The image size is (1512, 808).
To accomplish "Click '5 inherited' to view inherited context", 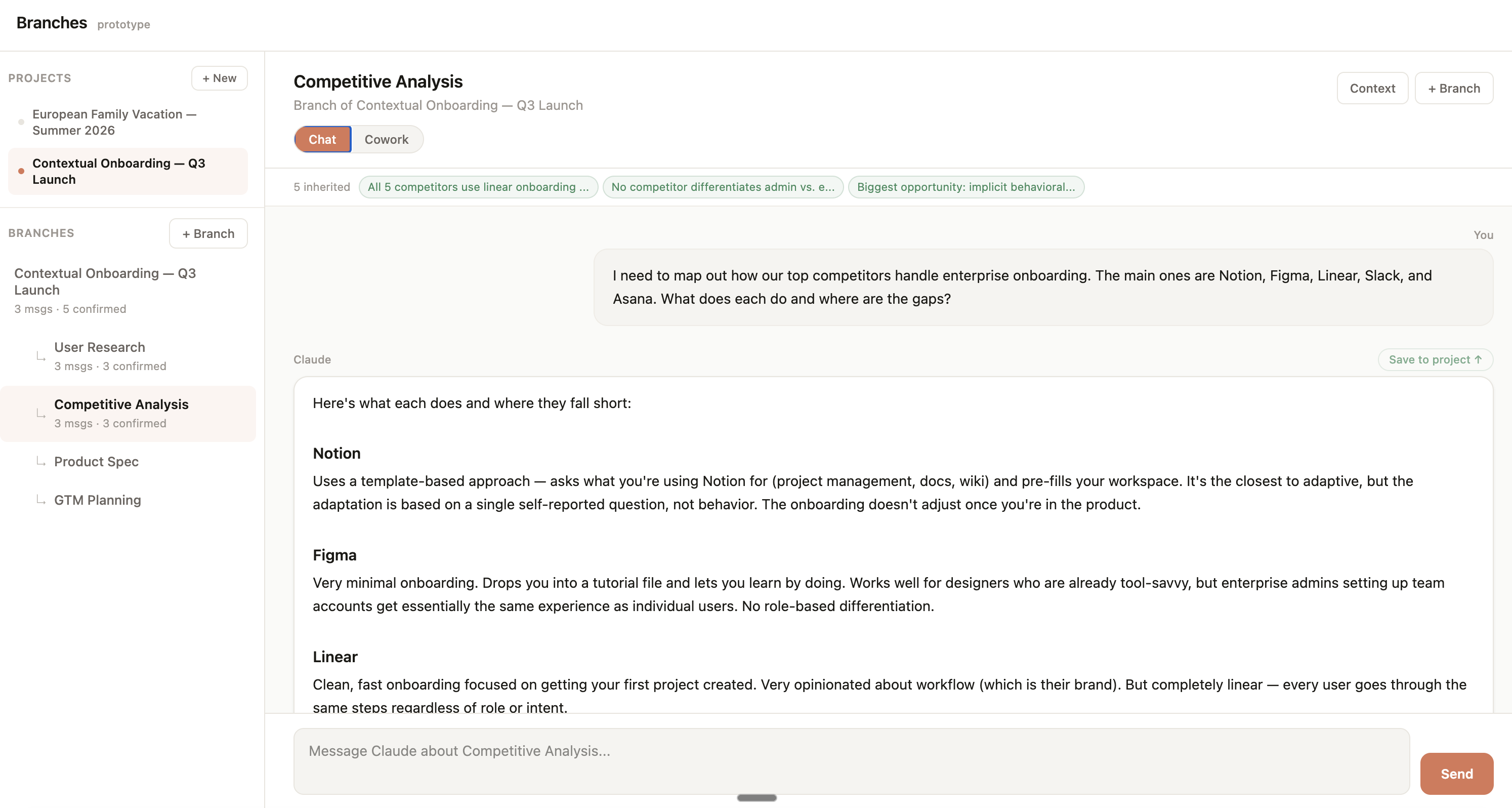I will (322, 187).
